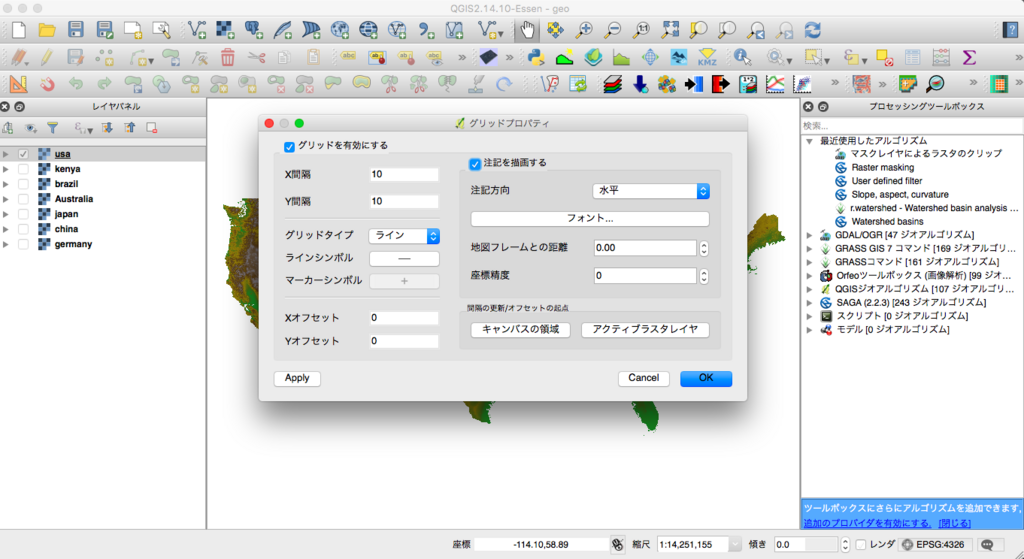Open an existing project folder icon
1024x559 pixels.
pyautogui.click(x=47, y=29)
